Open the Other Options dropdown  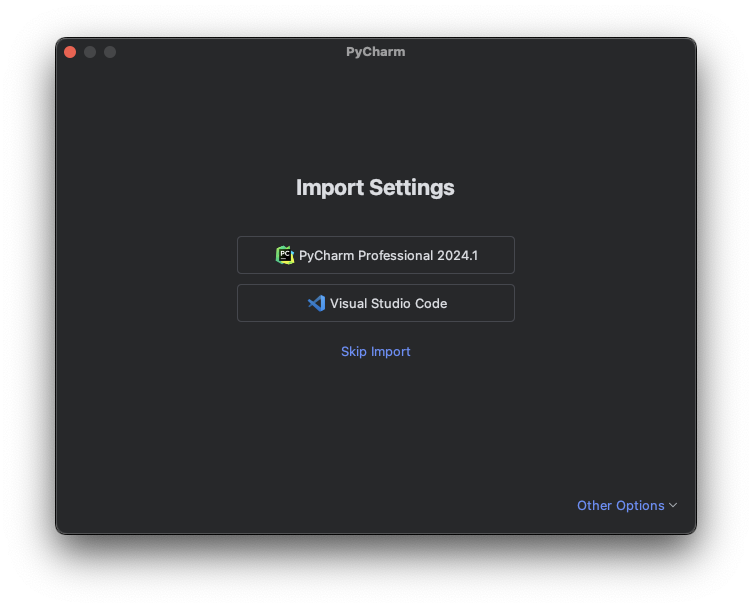click(627, 505)
